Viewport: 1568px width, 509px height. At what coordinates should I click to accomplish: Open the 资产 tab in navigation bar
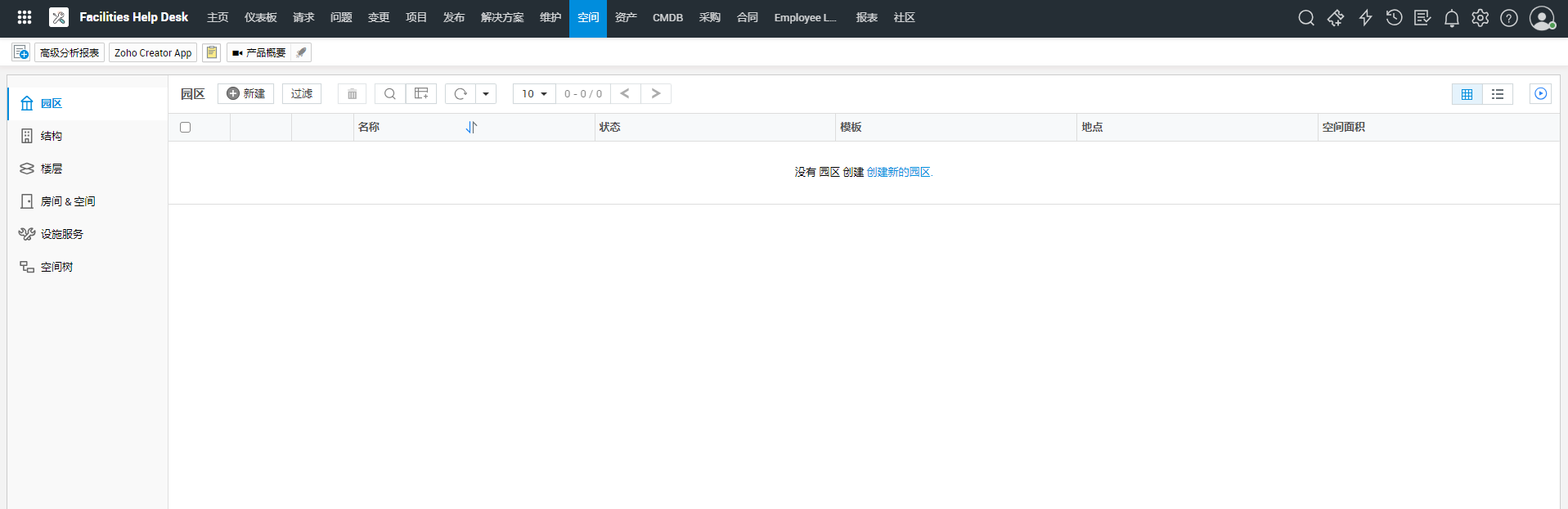[626, 18]
